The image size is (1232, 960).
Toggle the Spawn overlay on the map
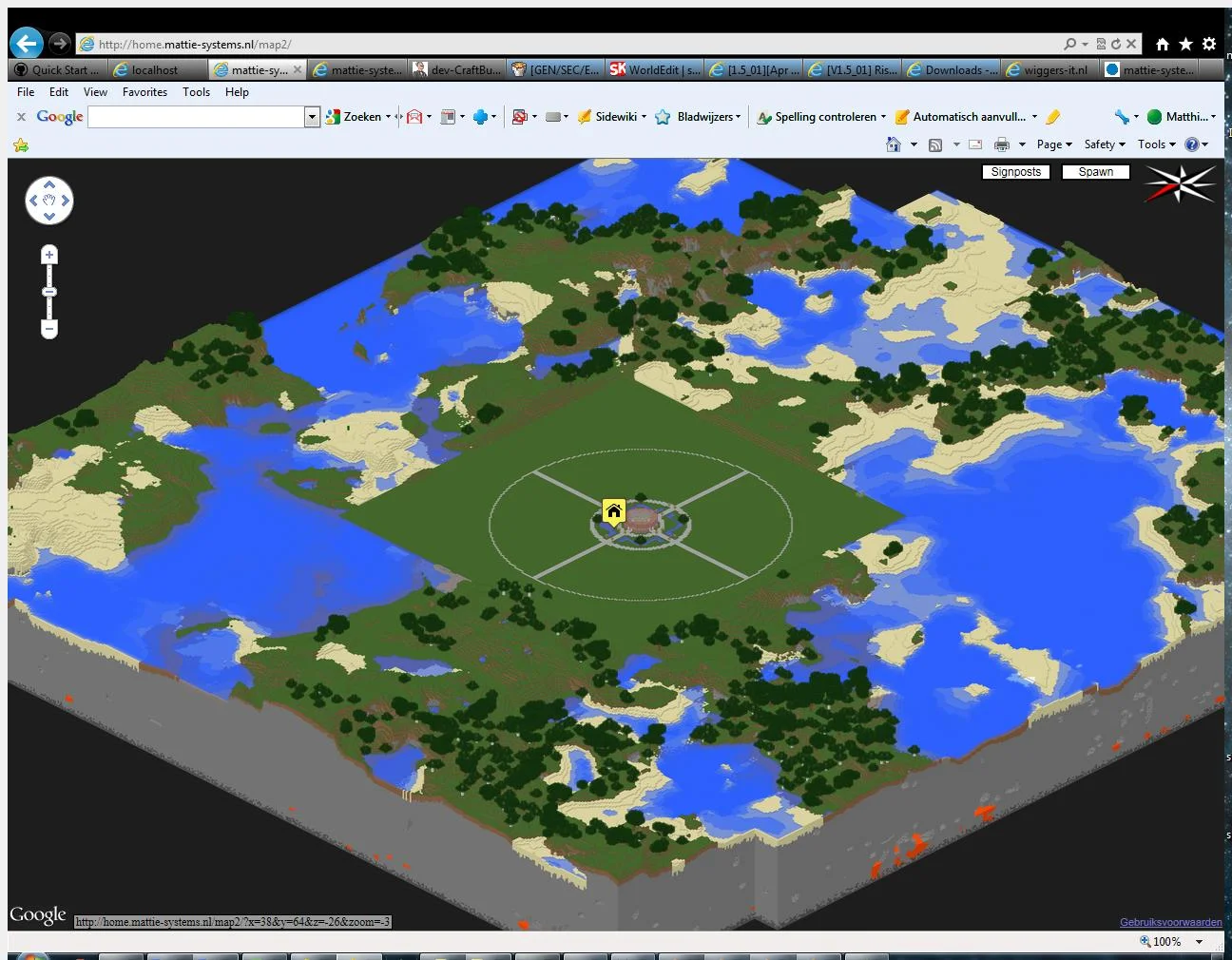pos(1095,172)
